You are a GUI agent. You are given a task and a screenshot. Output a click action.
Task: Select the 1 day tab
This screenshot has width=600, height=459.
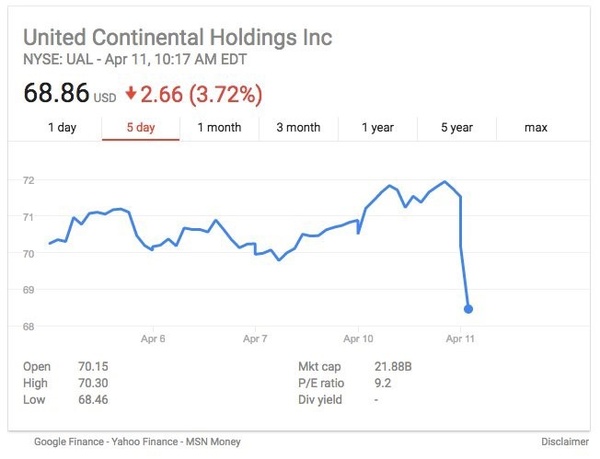click(x=62, y=128)
